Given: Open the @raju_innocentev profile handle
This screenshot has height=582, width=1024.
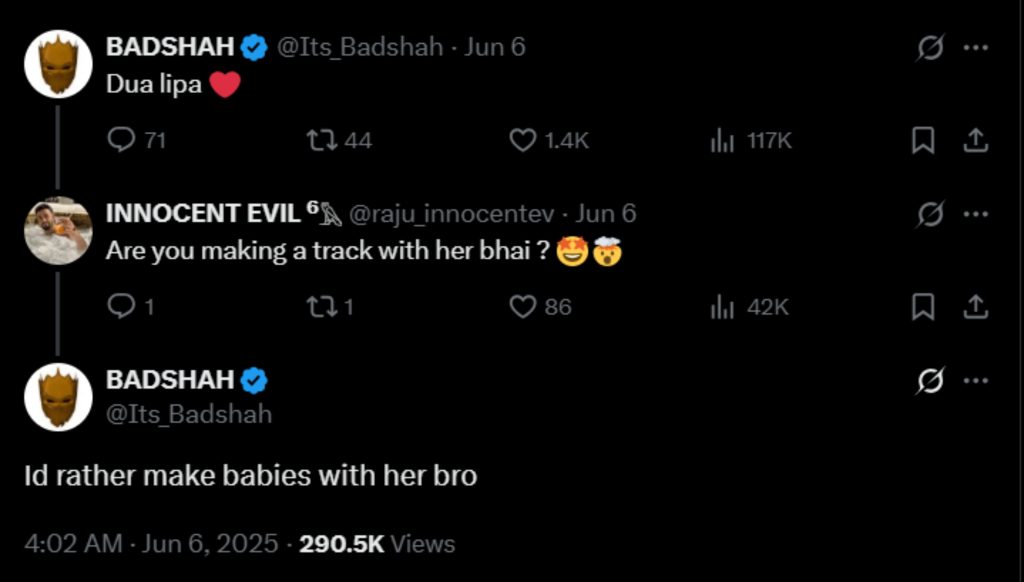Looking at the screenshot, I should pos(453,214).
